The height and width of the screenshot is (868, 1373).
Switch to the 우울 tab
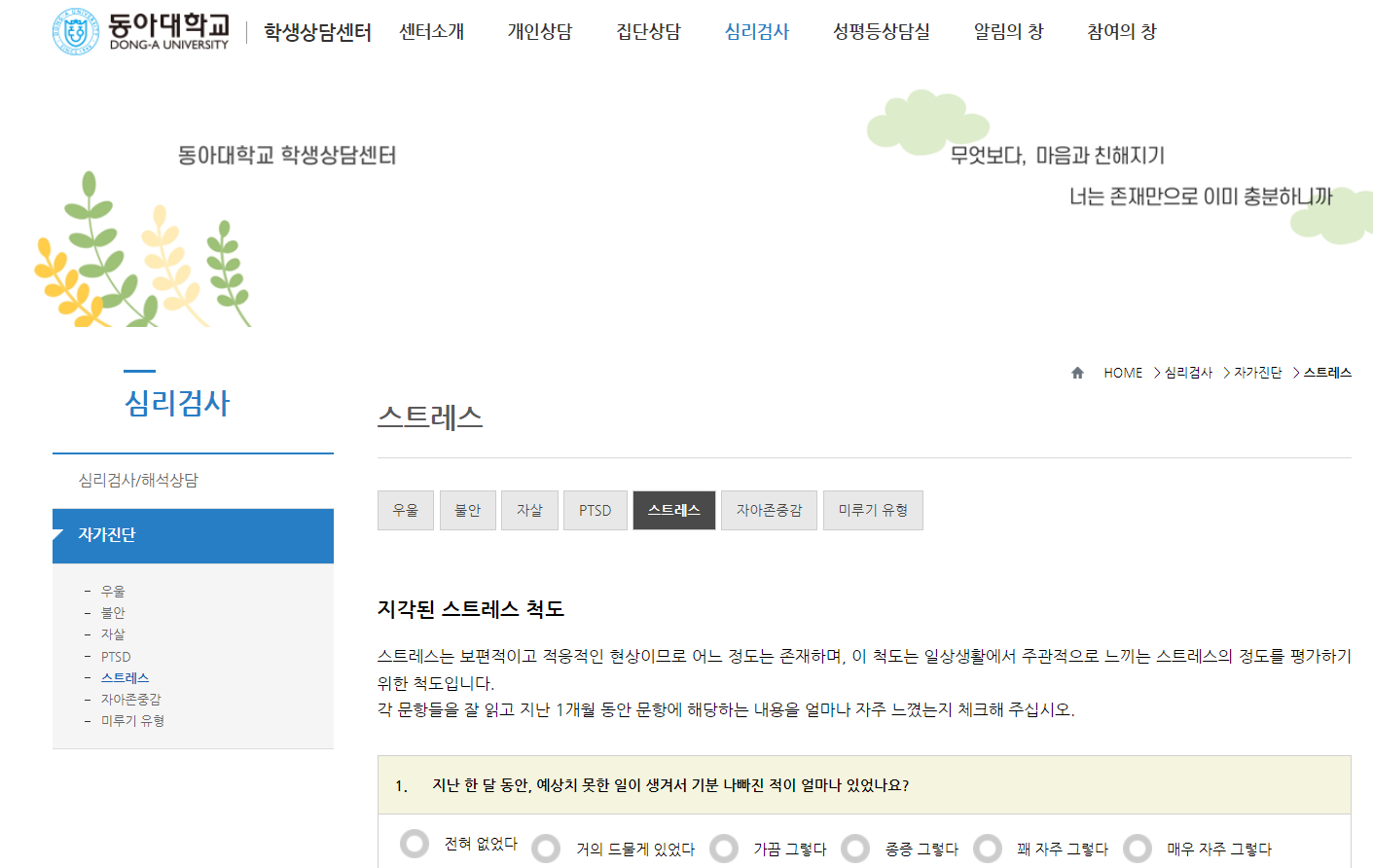coord(406,510)
